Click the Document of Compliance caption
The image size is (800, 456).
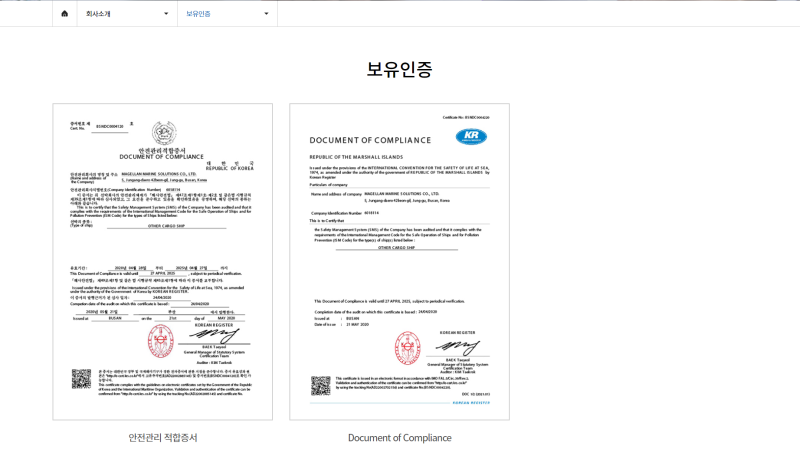tap(399, 438)
